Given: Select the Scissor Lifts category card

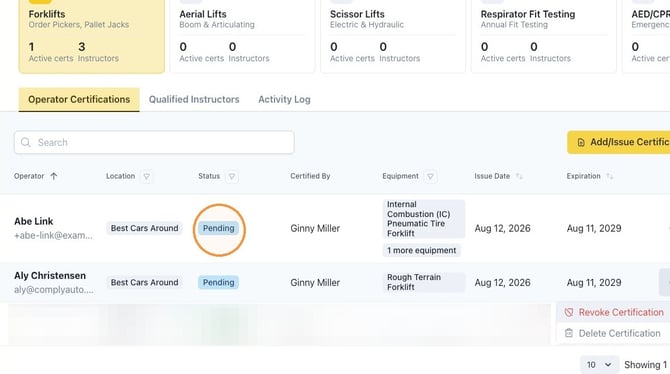Looking at the screenshot, I should (x=393, y=36).
